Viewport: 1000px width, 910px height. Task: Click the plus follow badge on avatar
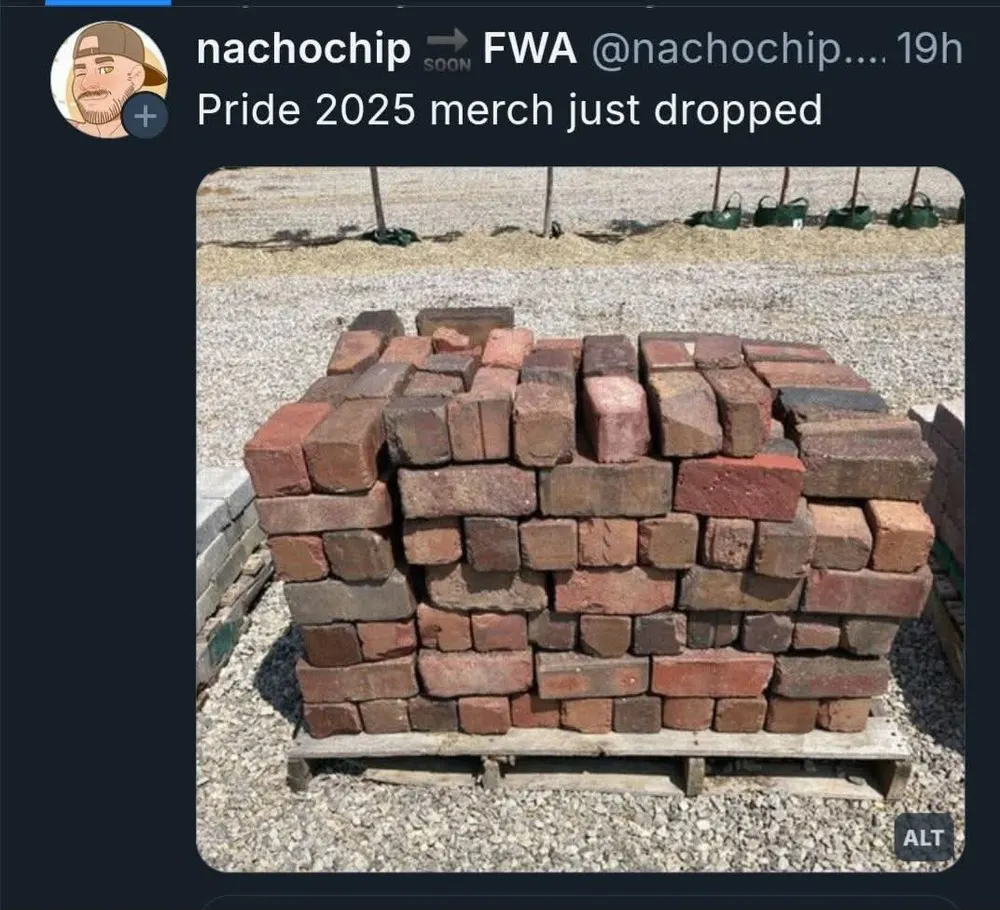tap(145, 116)
